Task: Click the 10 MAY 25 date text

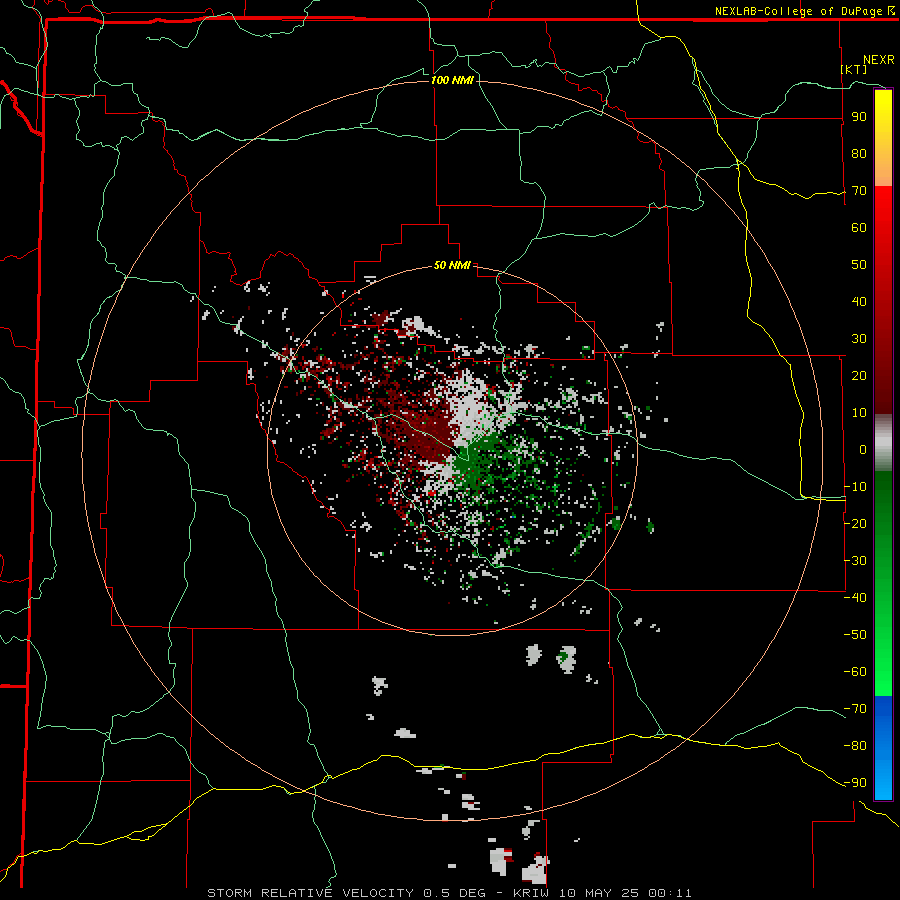Action: point(599,893)
